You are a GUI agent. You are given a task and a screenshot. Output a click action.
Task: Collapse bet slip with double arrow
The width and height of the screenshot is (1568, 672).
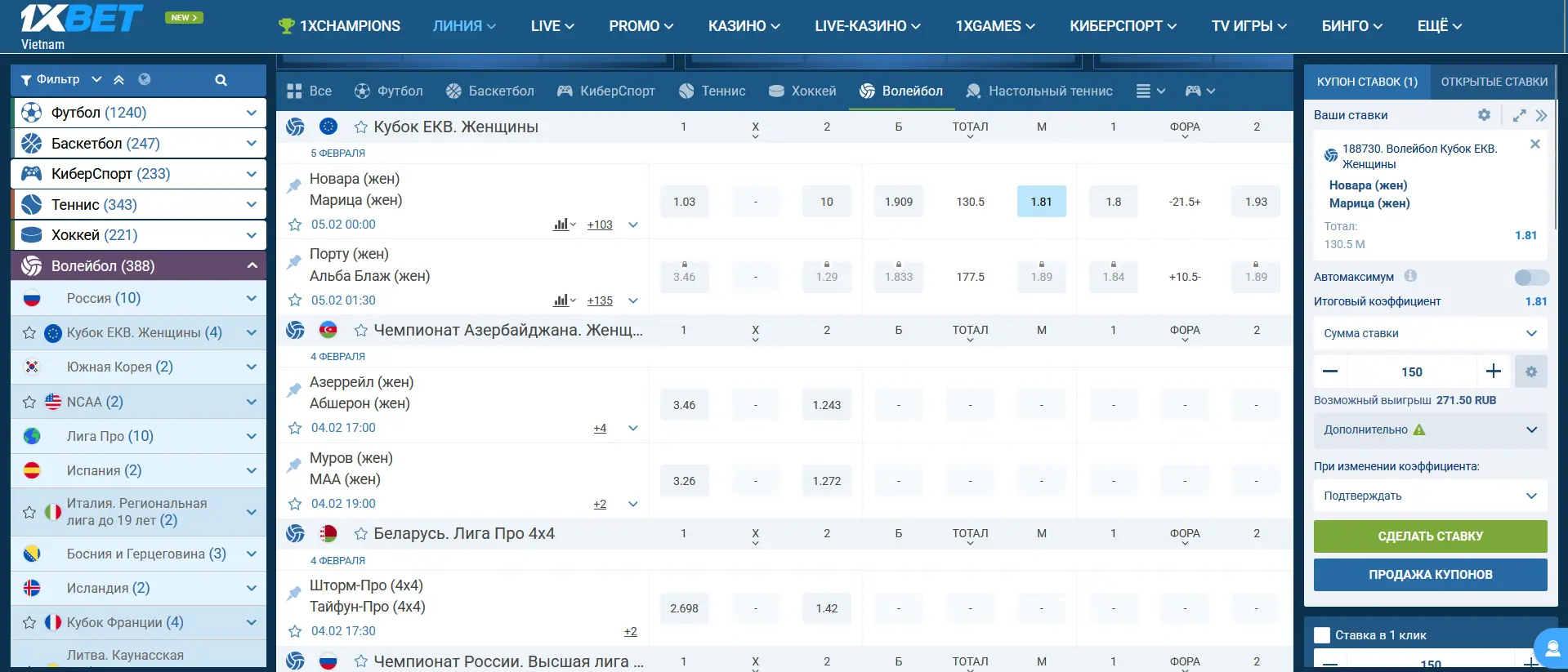[x=1541, y=115]
